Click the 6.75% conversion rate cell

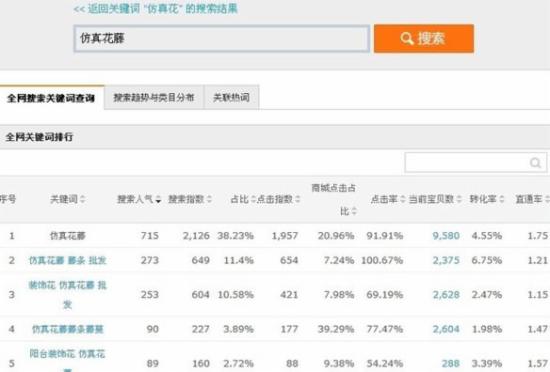coord(487,260)
